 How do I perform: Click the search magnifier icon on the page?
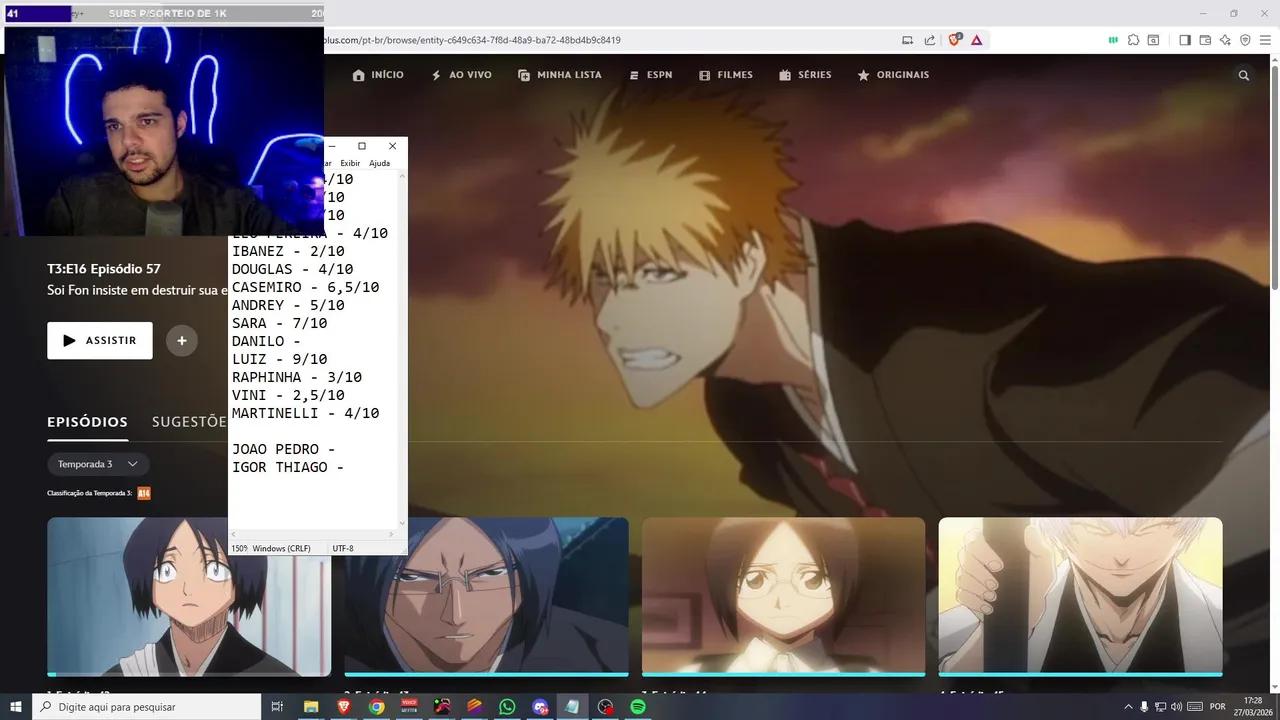tap(1244, 75)
